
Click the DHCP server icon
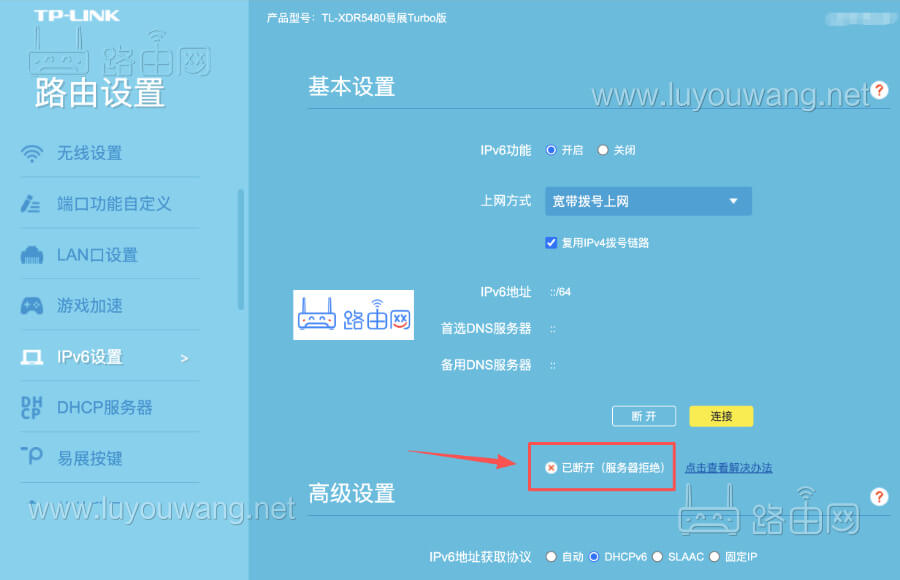coord(32,407)
